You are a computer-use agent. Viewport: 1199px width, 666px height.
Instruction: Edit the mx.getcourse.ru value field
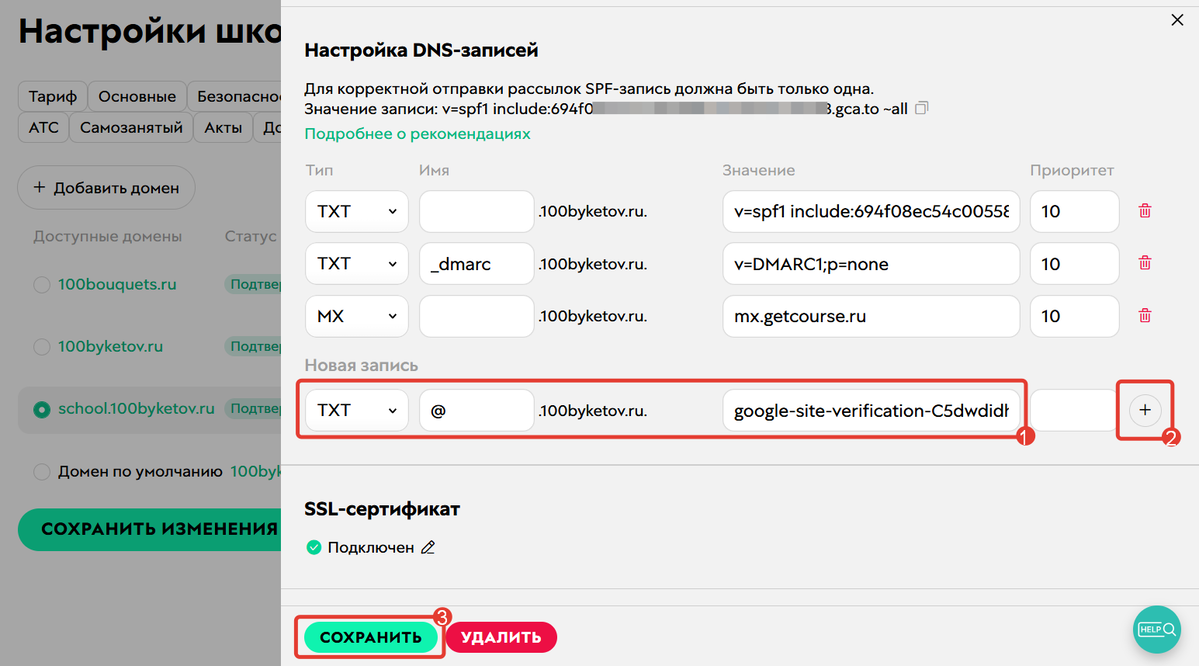[871, 316]
